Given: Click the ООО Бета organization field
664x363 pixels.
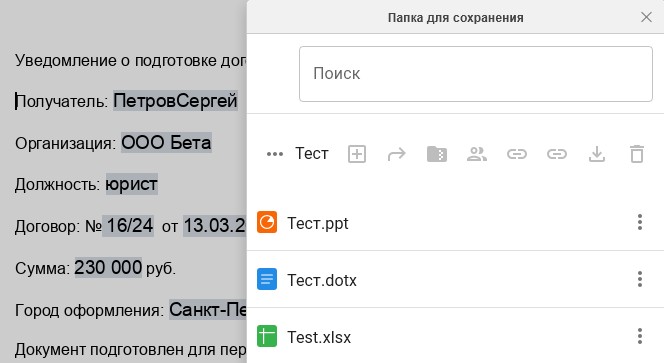Looking at the screenshot, I should point(166,143).
